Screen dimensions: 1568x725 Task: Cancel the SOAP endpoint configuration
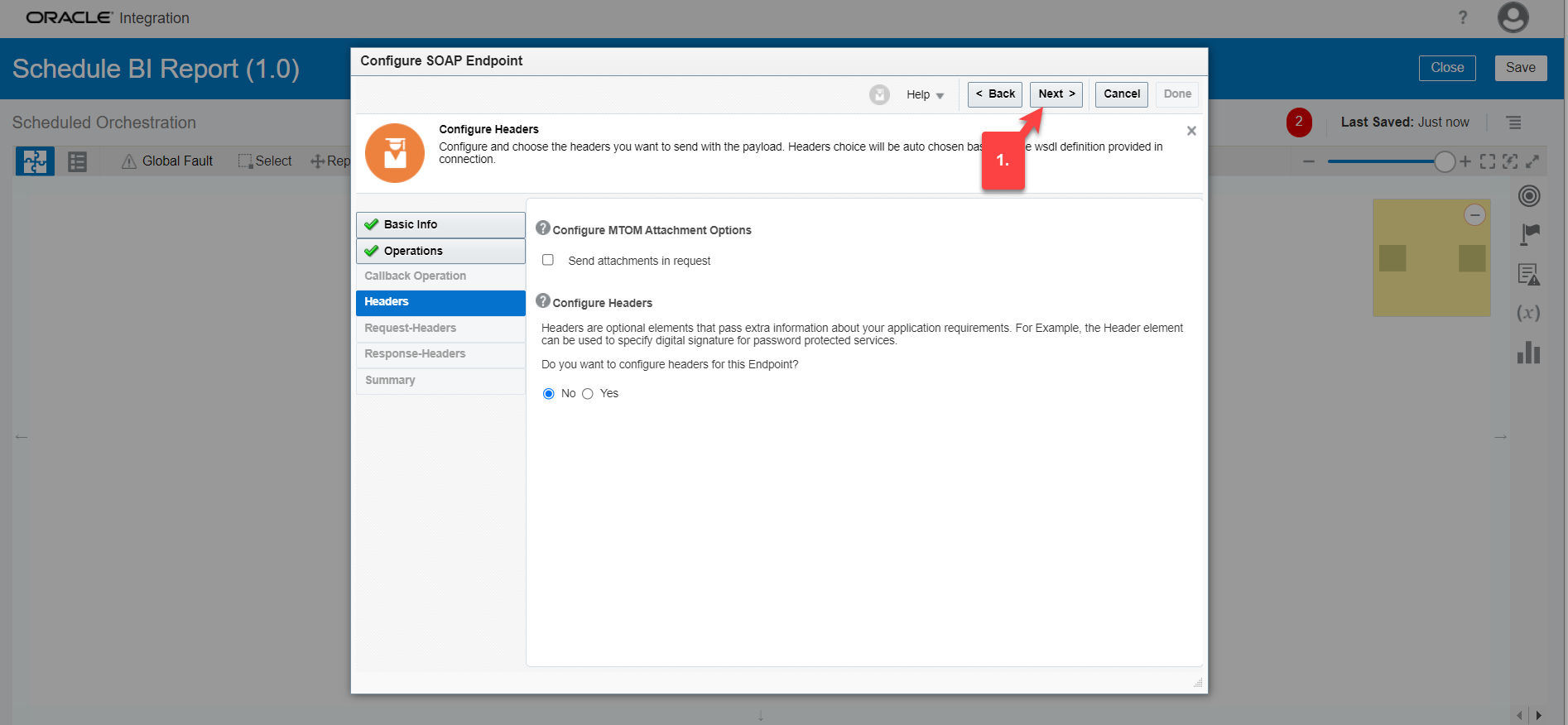point(1121,94)
